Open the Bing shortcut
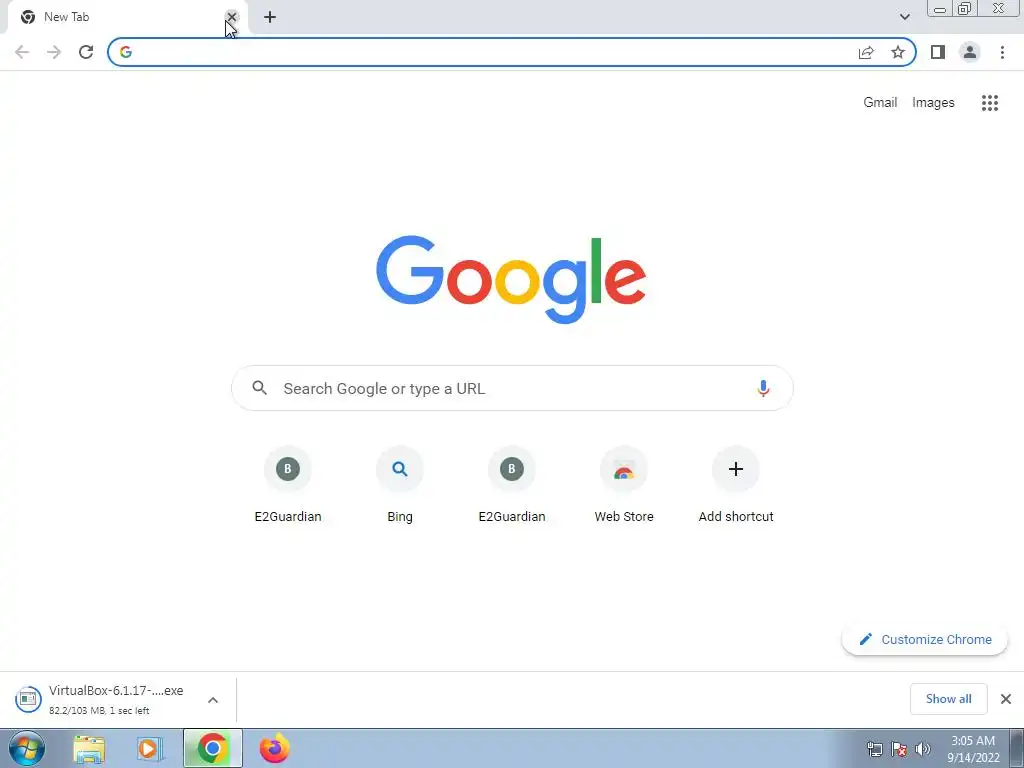 (x=400, y=486)
